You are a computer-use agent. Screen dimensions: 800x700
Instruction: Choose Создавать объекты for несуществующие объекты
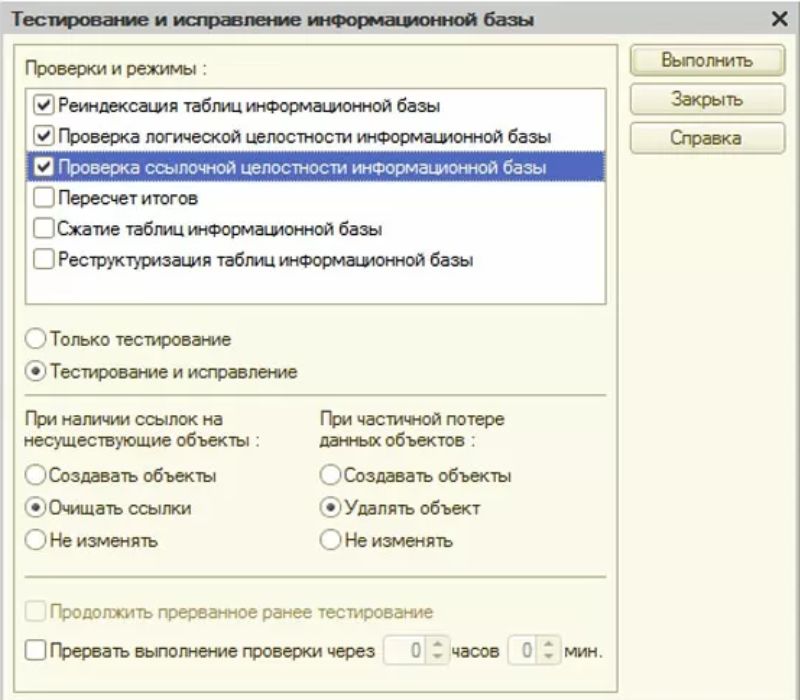click(x=36, y=476)
